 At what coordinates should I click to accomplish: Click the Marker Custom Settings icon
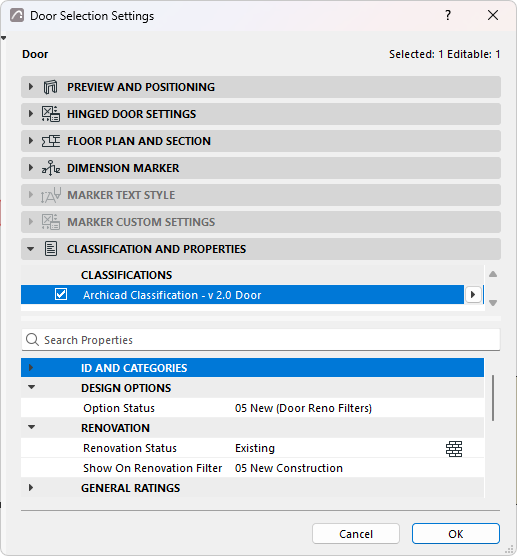coord(50,222)
